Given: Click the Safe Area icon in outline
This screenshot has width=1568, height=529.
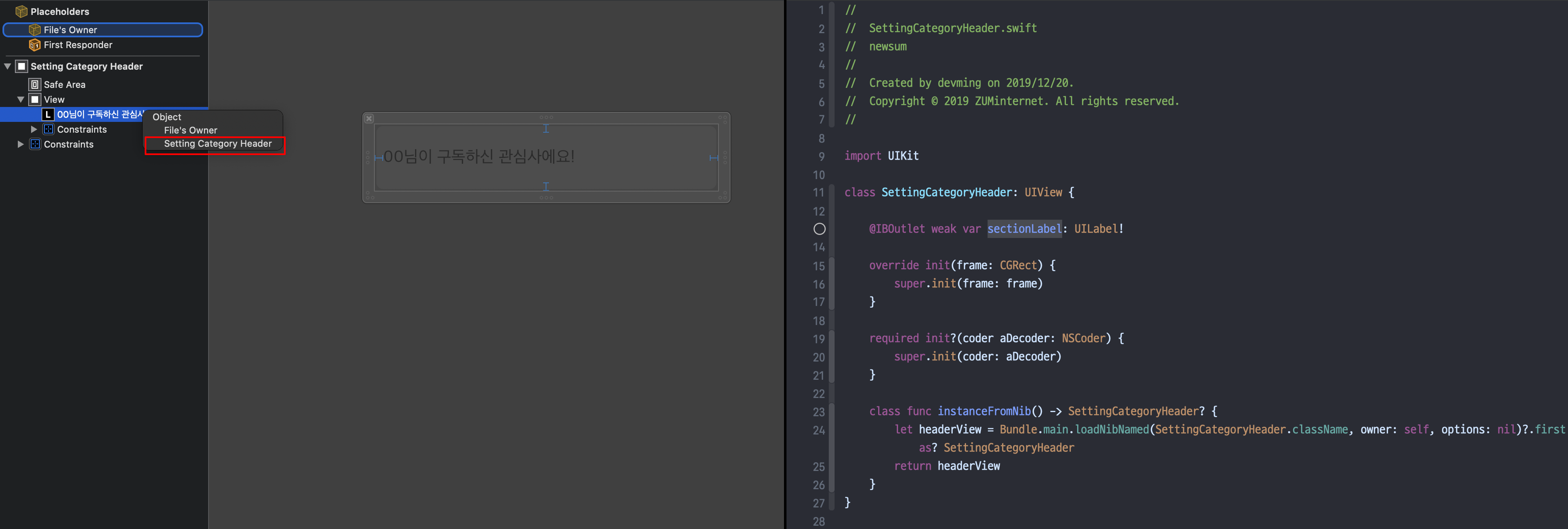Looking at the screenshot, I should tap(35, 85).
